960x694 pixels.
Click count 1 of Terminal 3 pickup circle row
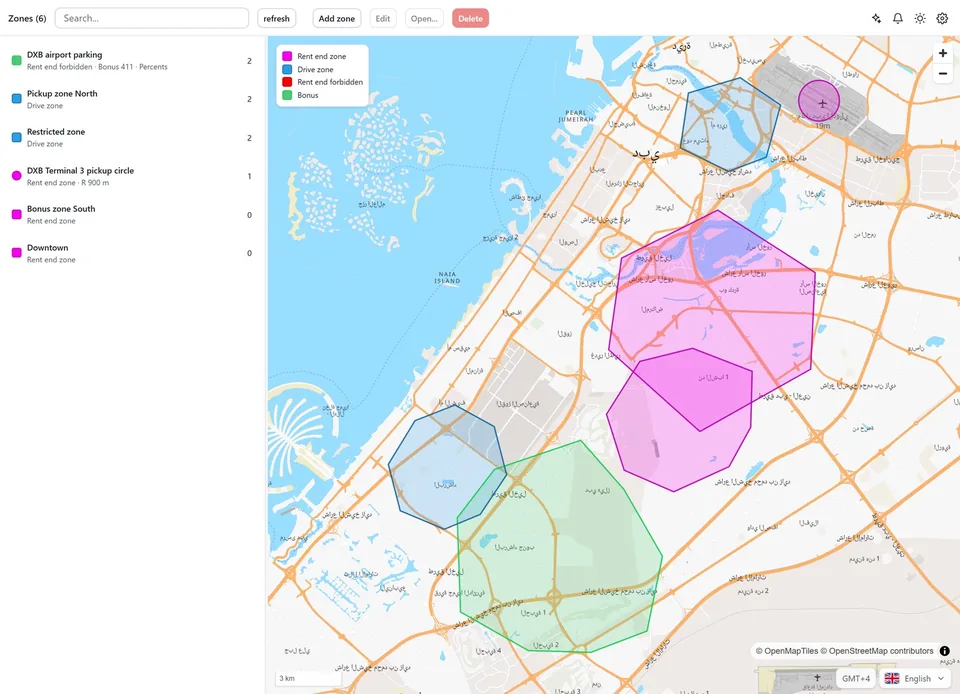point(249,176)
